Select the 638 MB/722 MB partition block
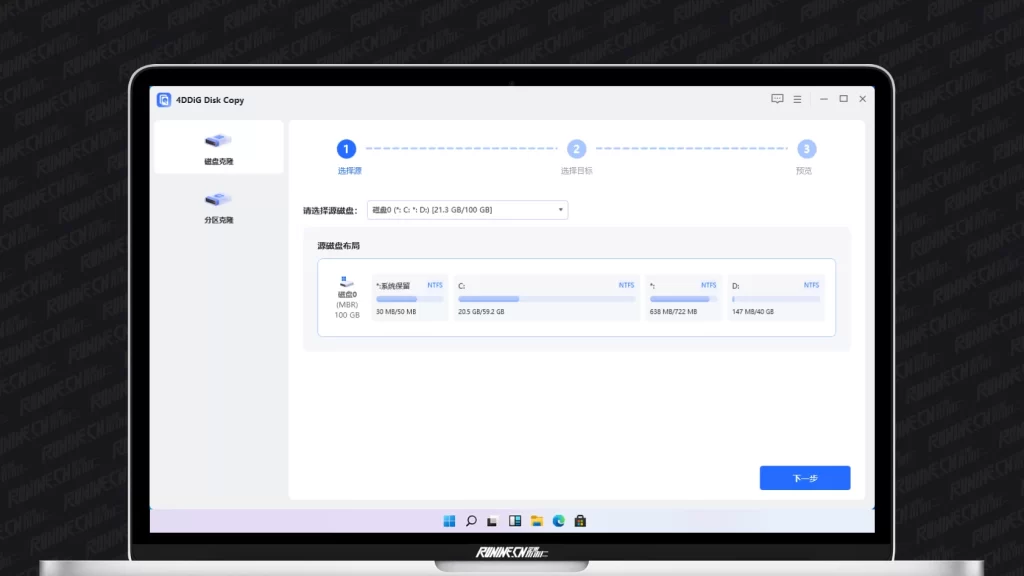 tap(683, 298)
